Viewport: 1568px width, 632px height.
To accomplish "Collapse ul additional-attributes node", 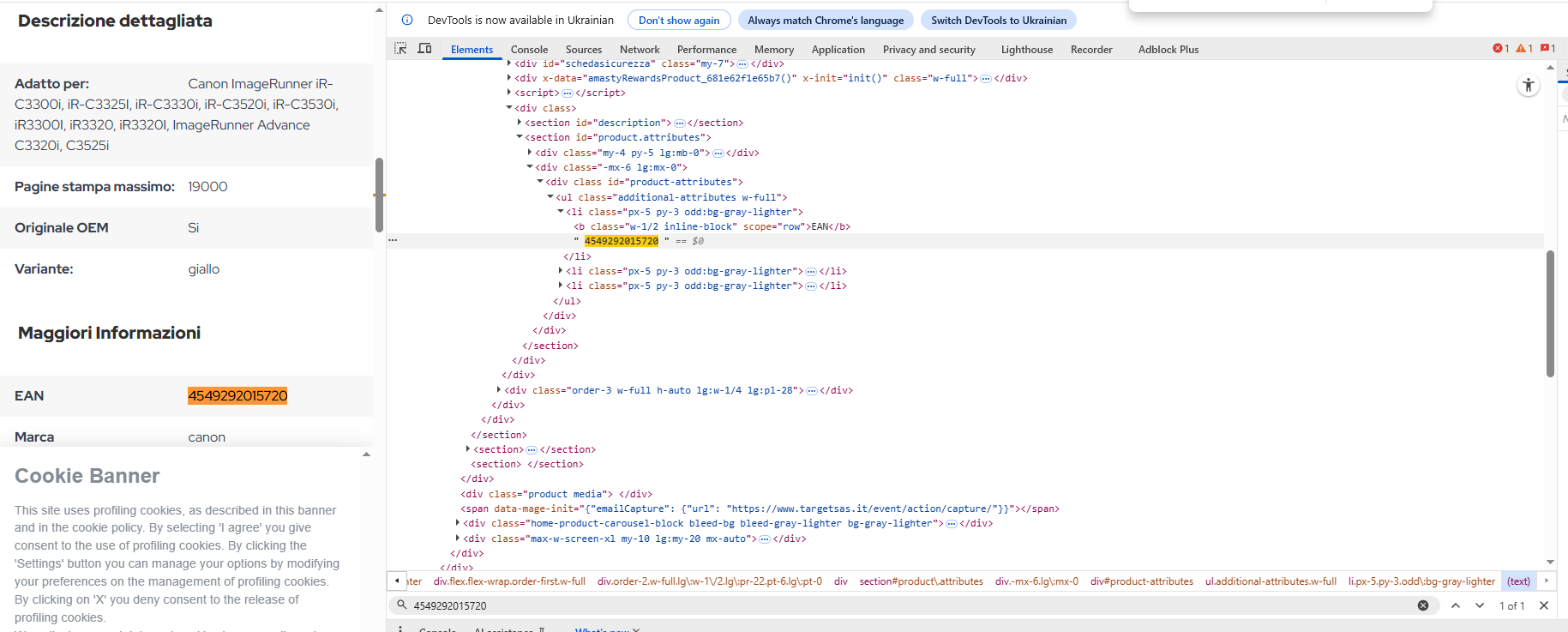I will coord(550,197).
